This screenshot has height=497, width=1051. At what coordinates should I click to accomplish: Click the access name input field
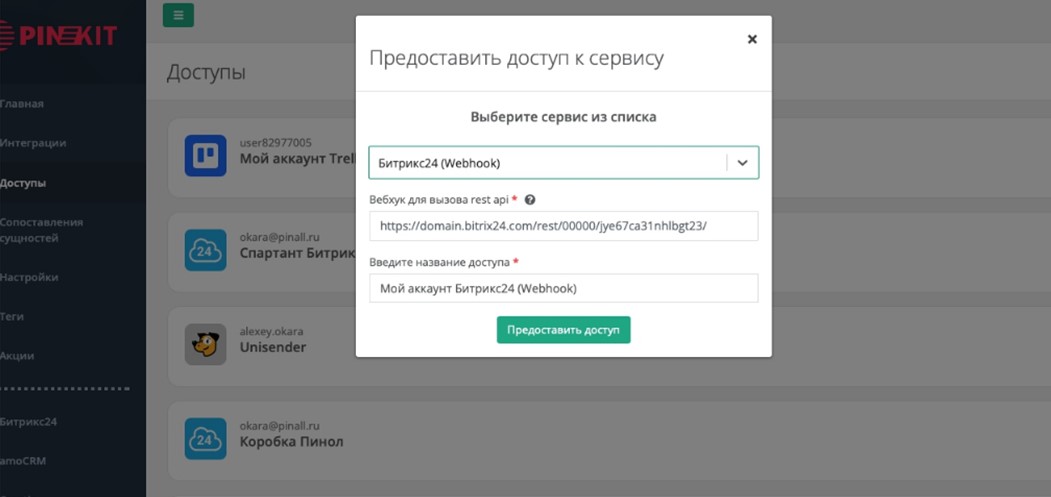(x=563, y=289)
